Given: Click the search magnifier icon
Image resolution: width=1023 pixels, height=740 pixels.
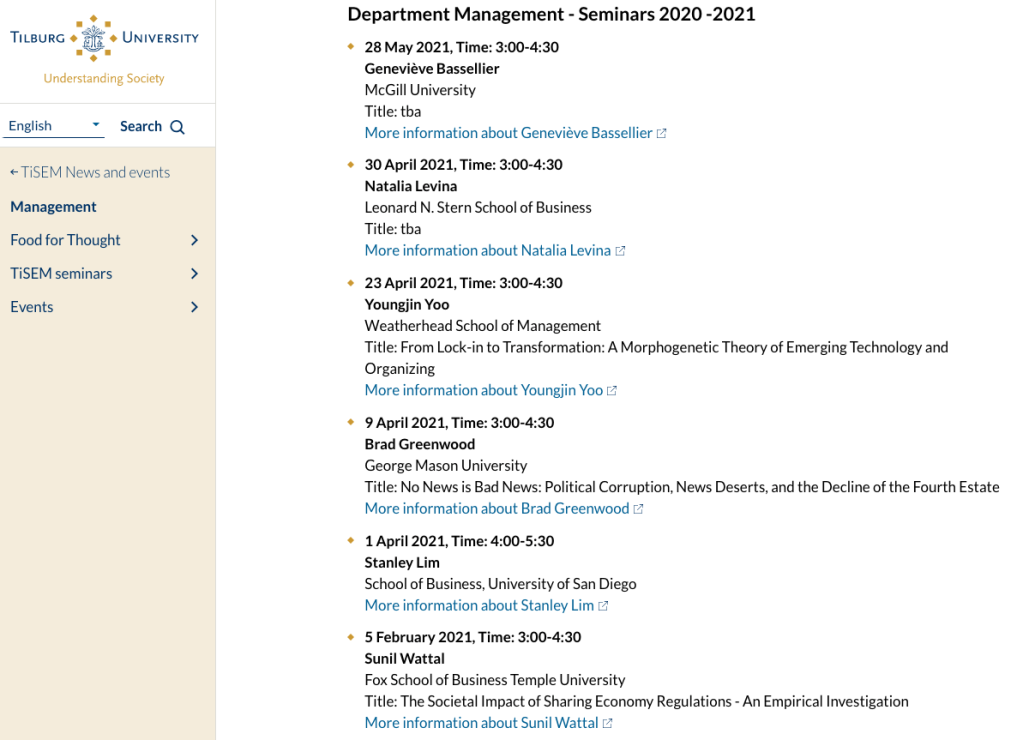Looking at the screenshot, I should (x=177, y=127).
